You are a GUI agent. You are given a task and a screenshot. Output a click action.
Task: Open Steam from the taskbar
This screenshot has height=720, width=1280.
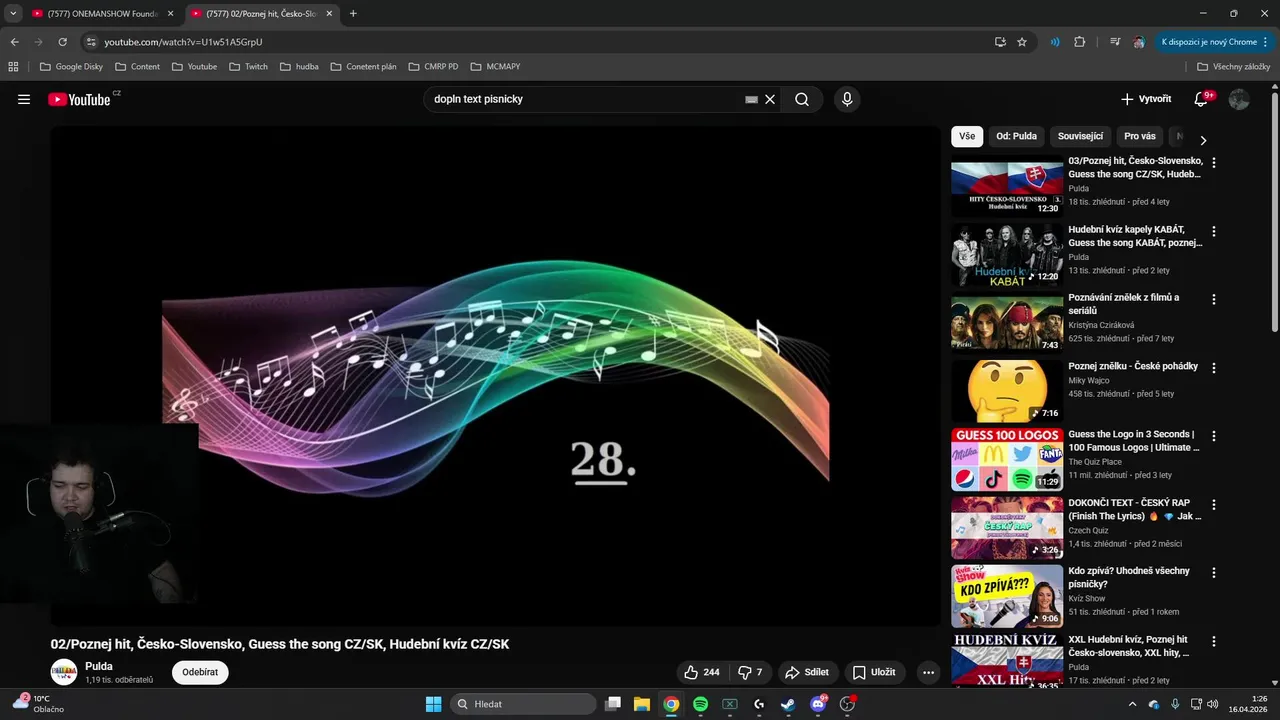click(x=788, y=704)
